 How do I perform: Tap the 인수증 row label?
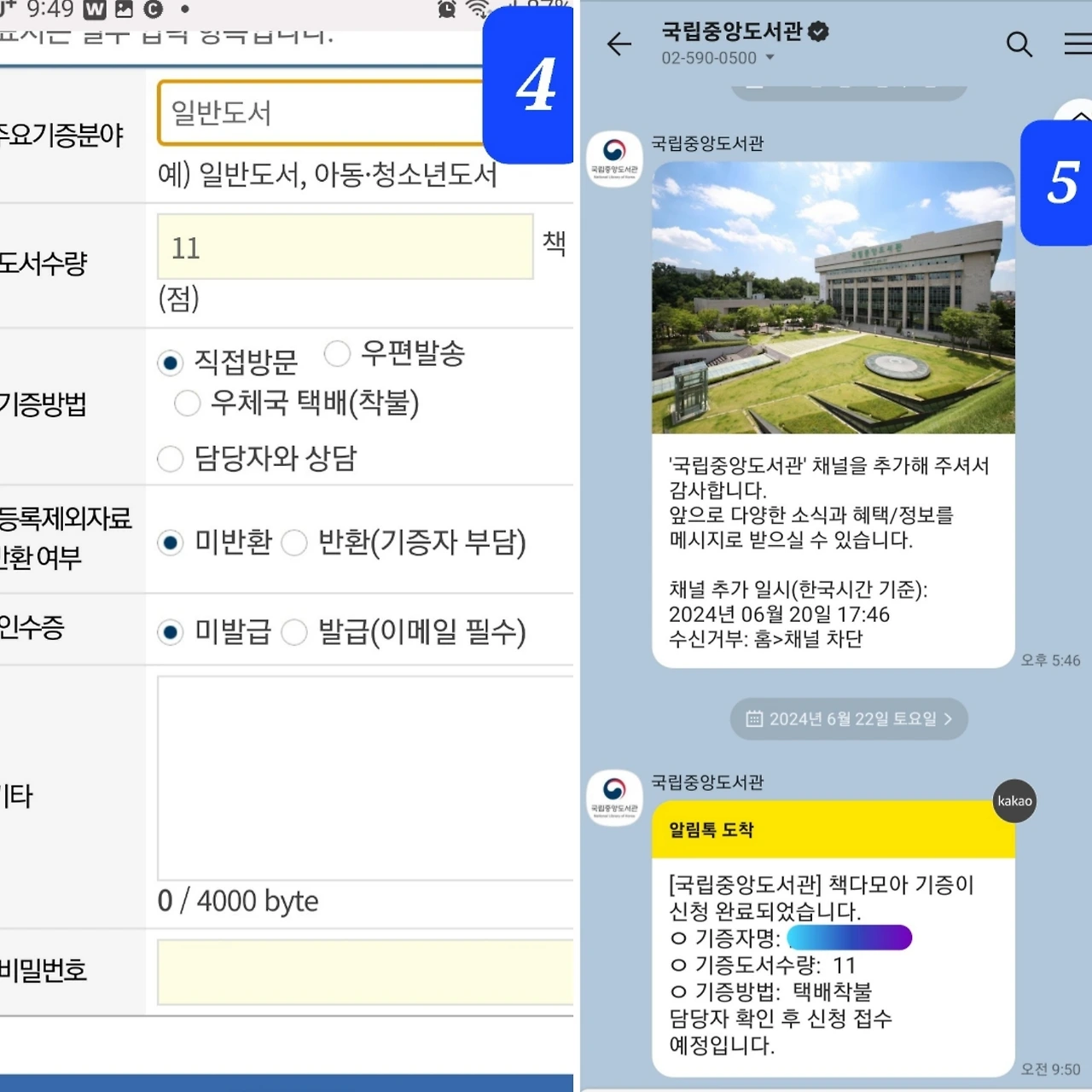pos(32,628)
